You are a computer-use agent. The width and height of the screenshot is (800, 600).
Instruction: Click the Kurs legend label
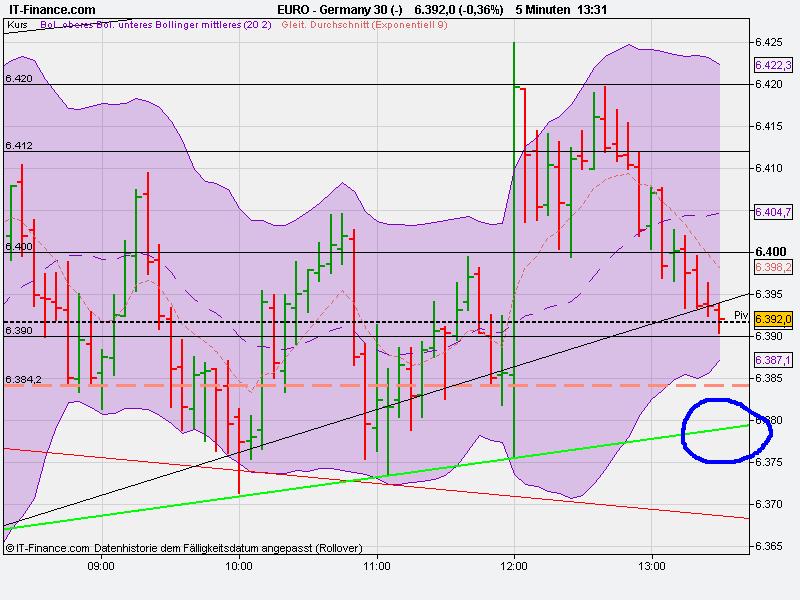(x=18, y=27)
